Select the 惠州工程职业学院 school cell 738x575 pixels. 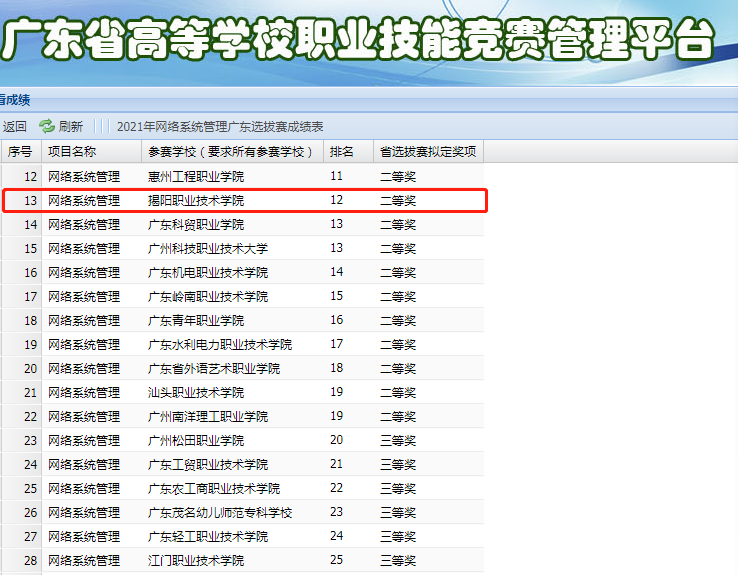pyautogui.click(x=196, y=176)
